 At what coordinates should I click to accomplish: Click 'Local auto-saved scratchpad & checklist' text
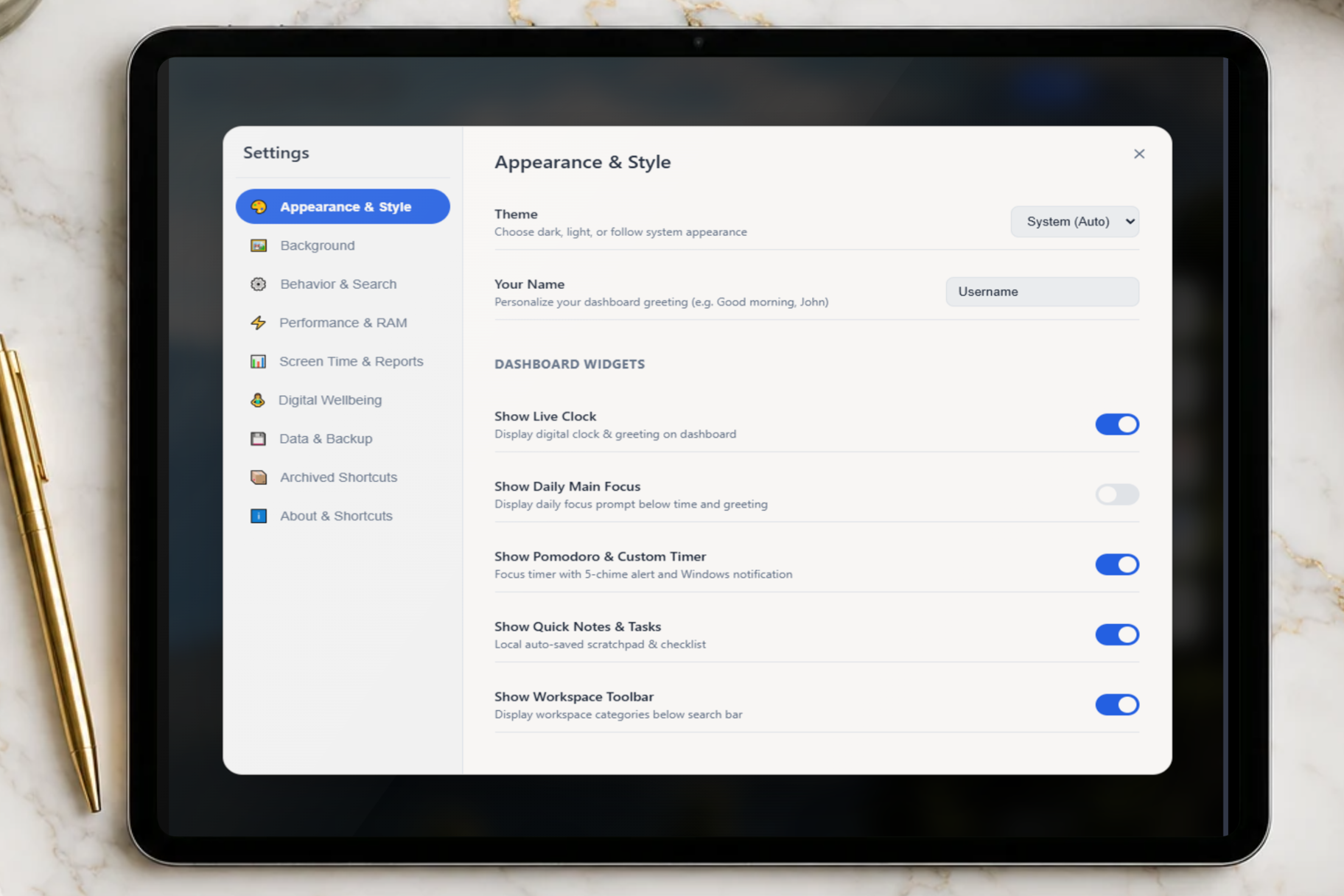[x=600, y=644]
